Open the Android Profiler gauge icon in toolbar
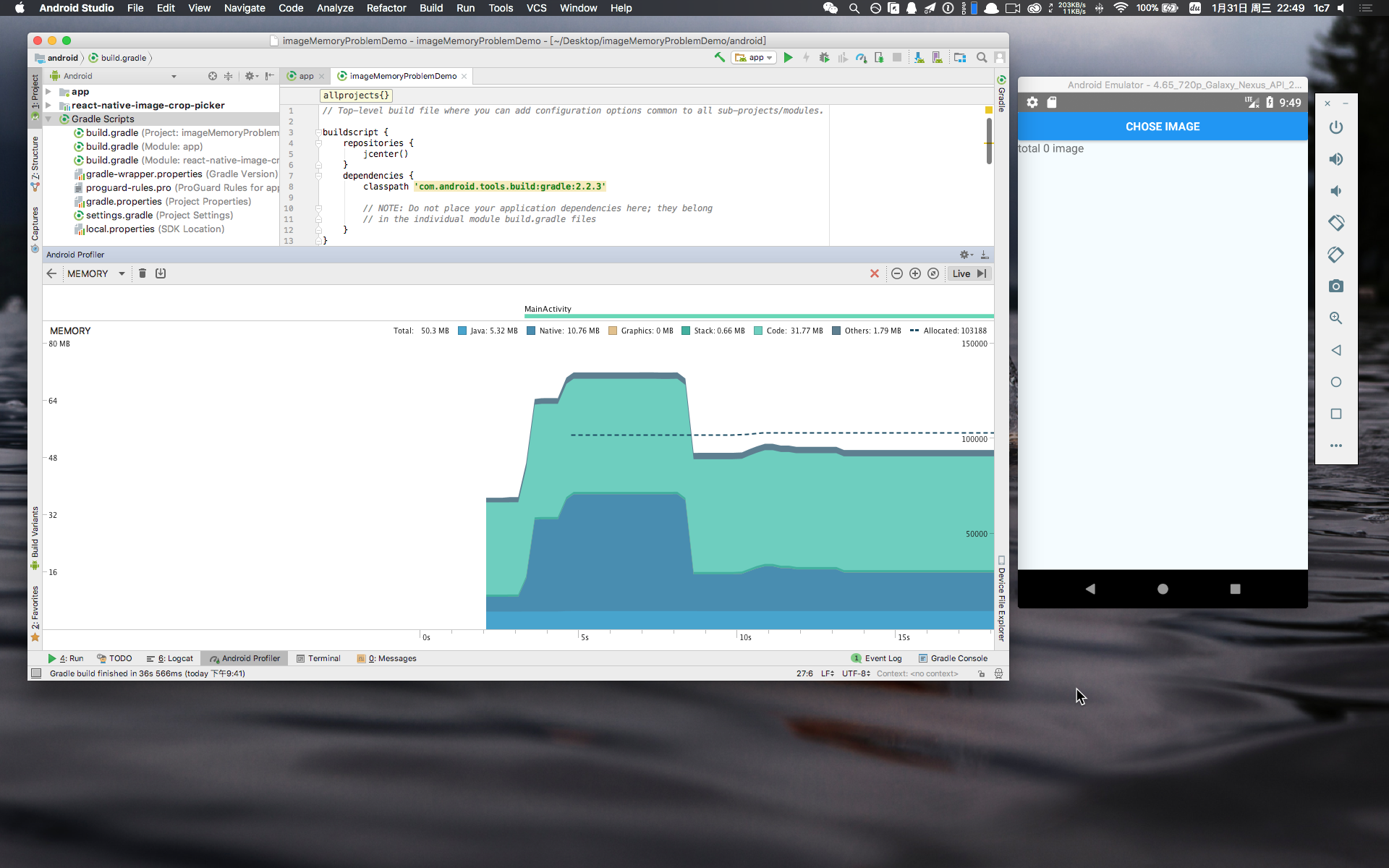 click(861, 57)
